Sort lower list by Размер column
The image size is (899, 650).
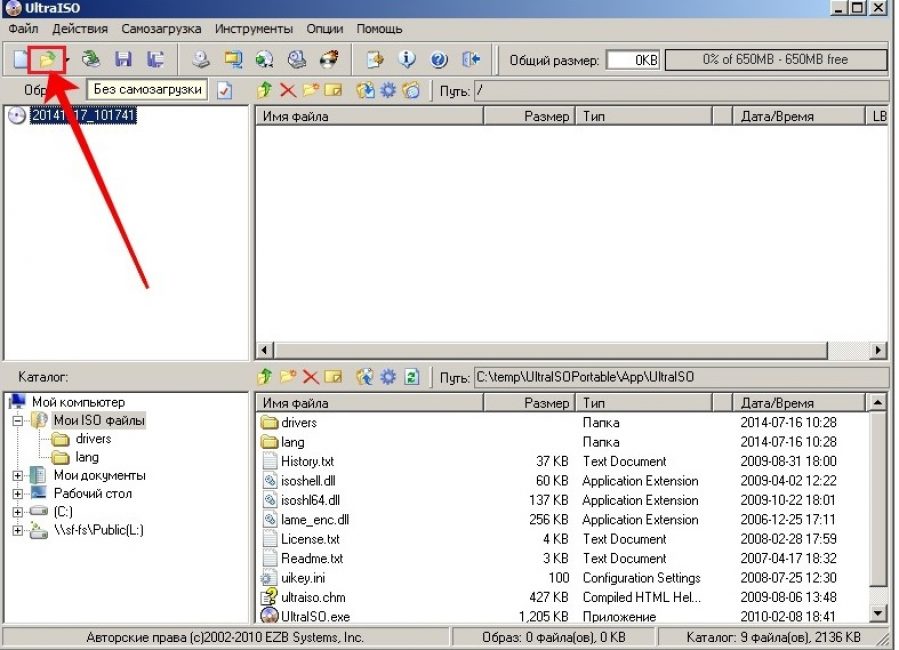pyautogui.click(x=529, y=403)
